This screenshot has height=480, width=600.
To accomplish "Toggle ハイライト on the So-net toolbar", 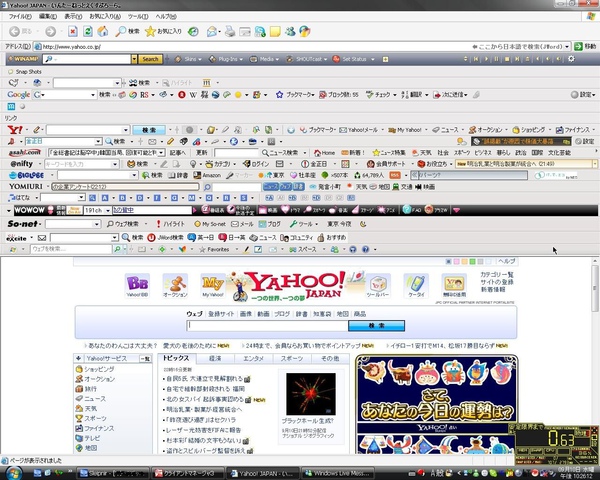I will point(170,224).
